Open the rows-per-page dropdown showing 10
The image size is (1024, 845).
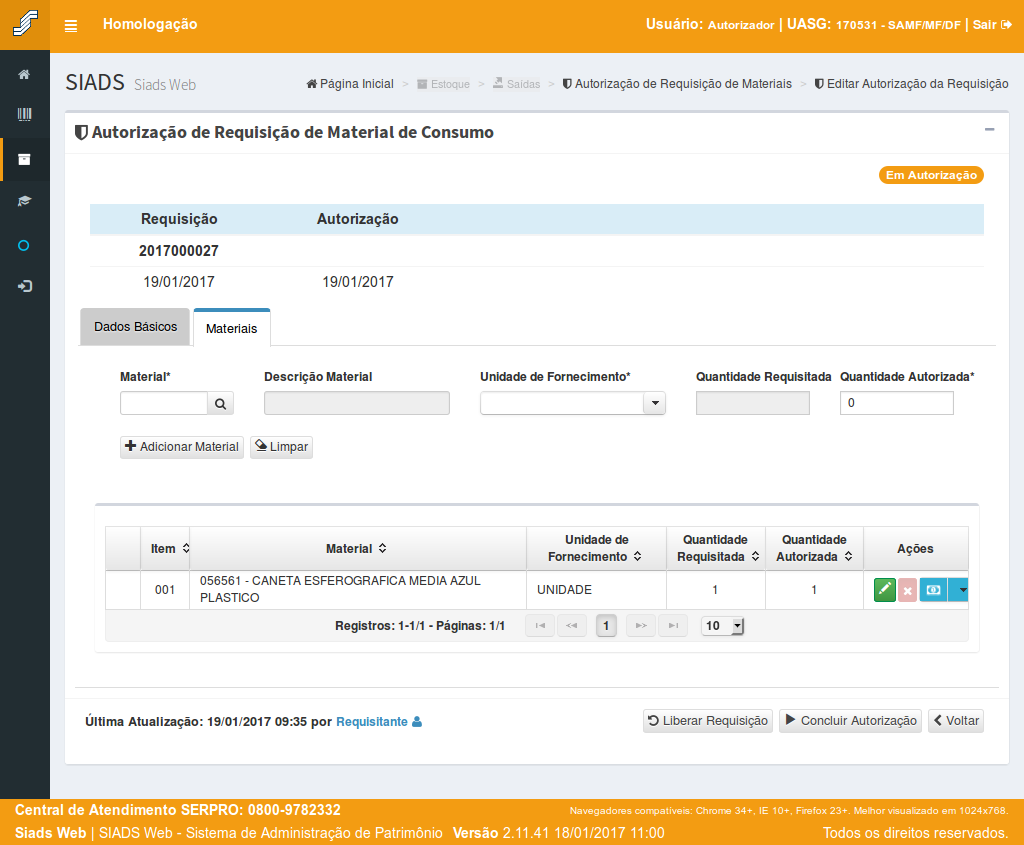point(722,626)
